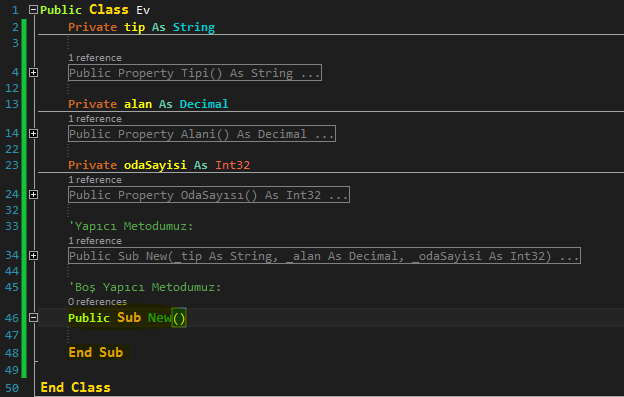Click 'Class' keyword on line 1
The width and height of the screenshot is (624, 397).
point(109,10)
